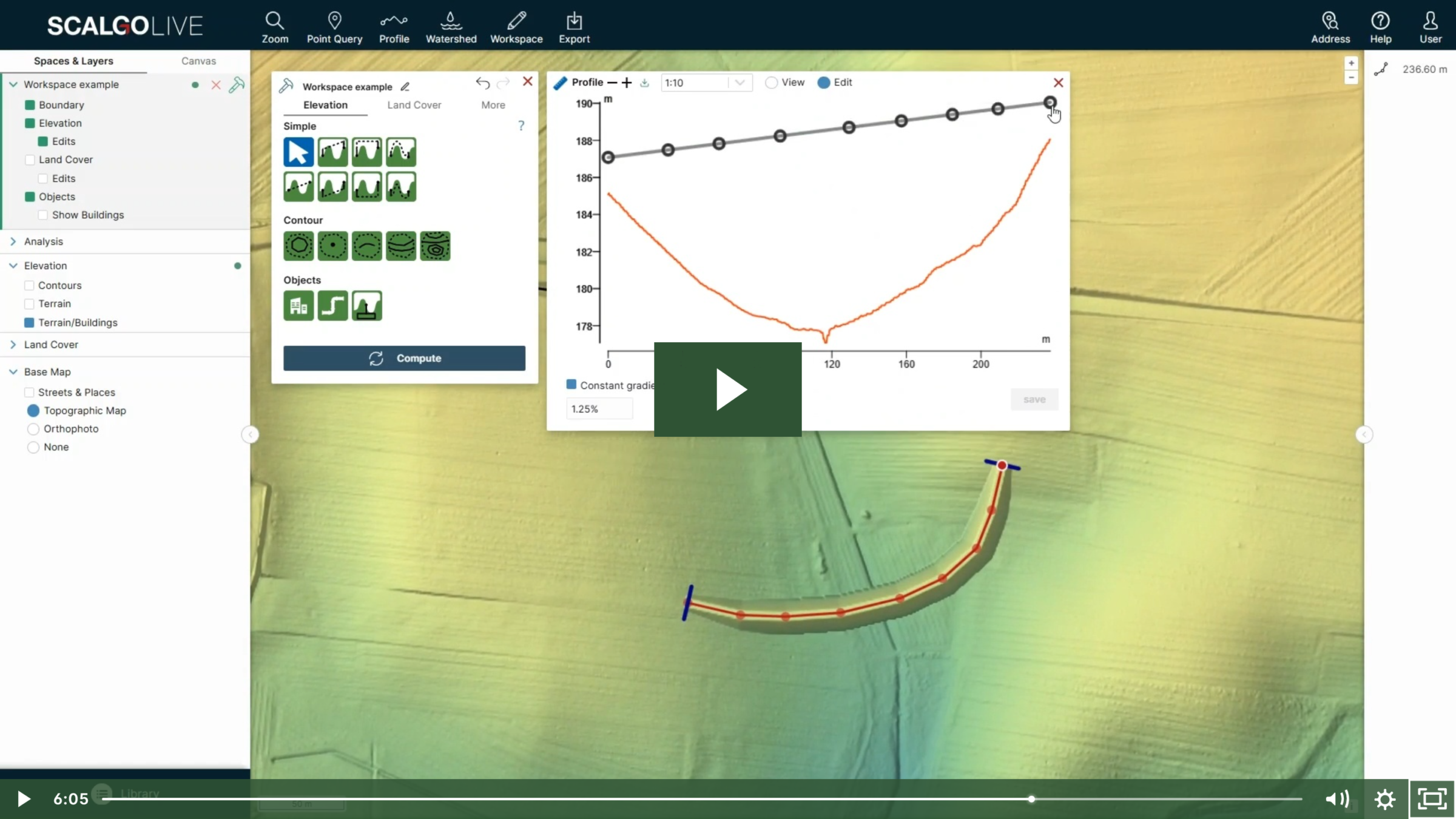This screenshot has height=819, width=1456.
Task: Select the third Objects tool
Action: [367, 305]
